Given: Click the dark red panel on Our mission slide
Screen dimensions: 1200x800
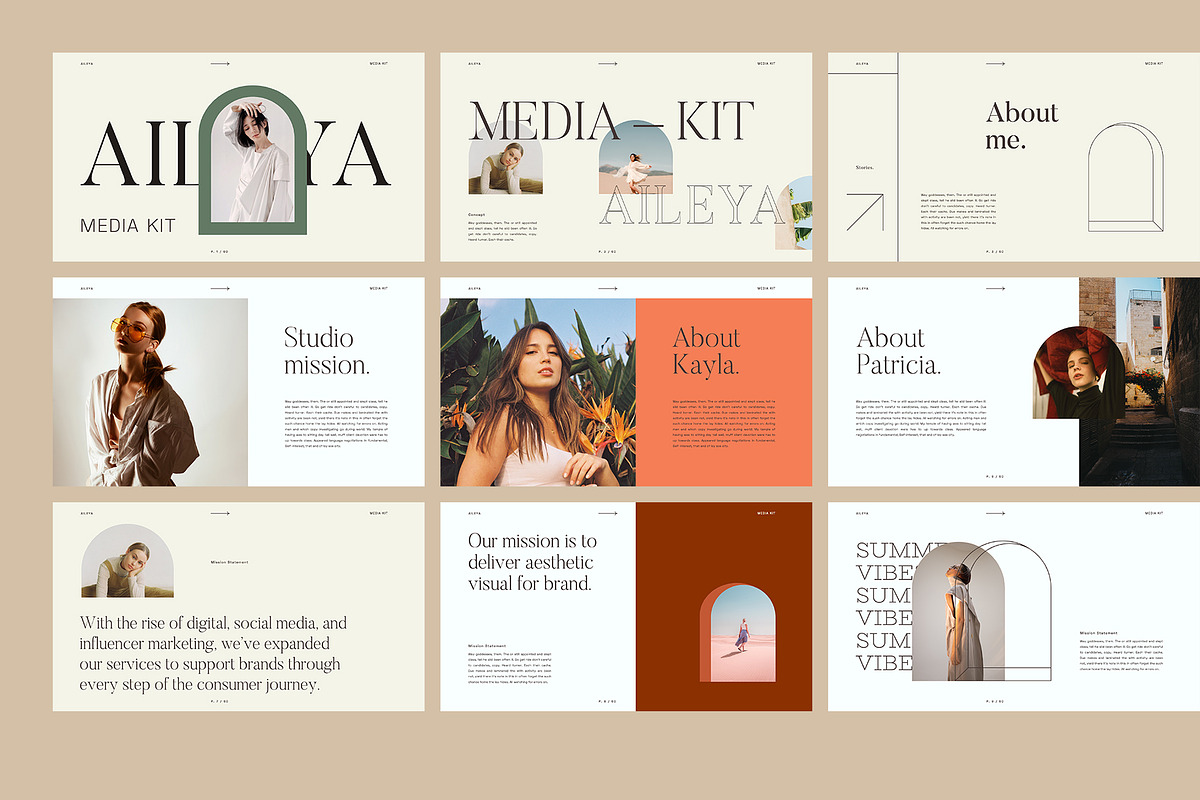Looking at the screenshot, I should [724, 607].
